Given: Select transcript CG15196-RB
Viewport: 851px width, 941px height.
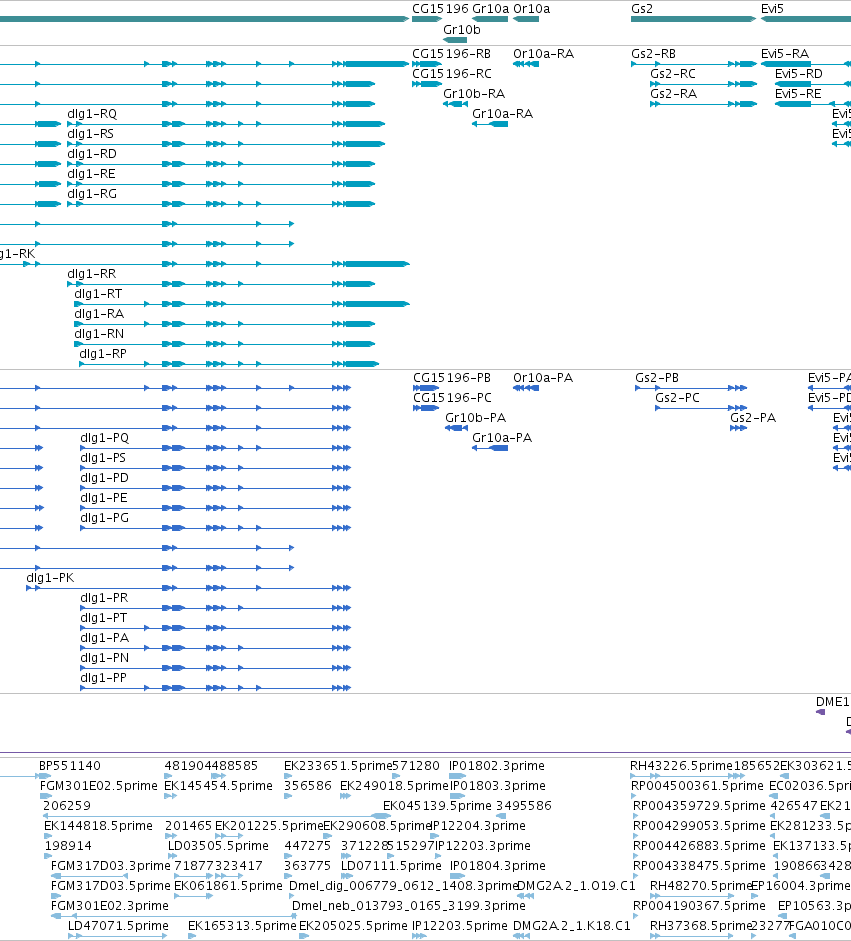Looking at the screenshot, I should (451, 54).
